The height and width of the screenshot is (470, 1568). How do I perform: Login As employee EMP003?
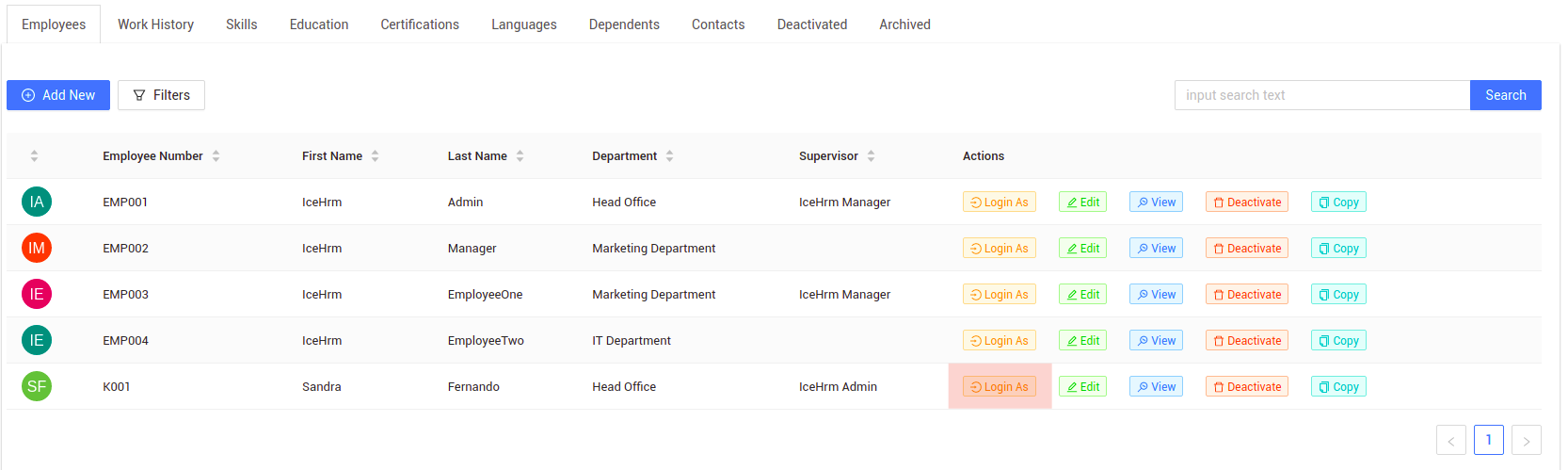click(x=999, y=294)
